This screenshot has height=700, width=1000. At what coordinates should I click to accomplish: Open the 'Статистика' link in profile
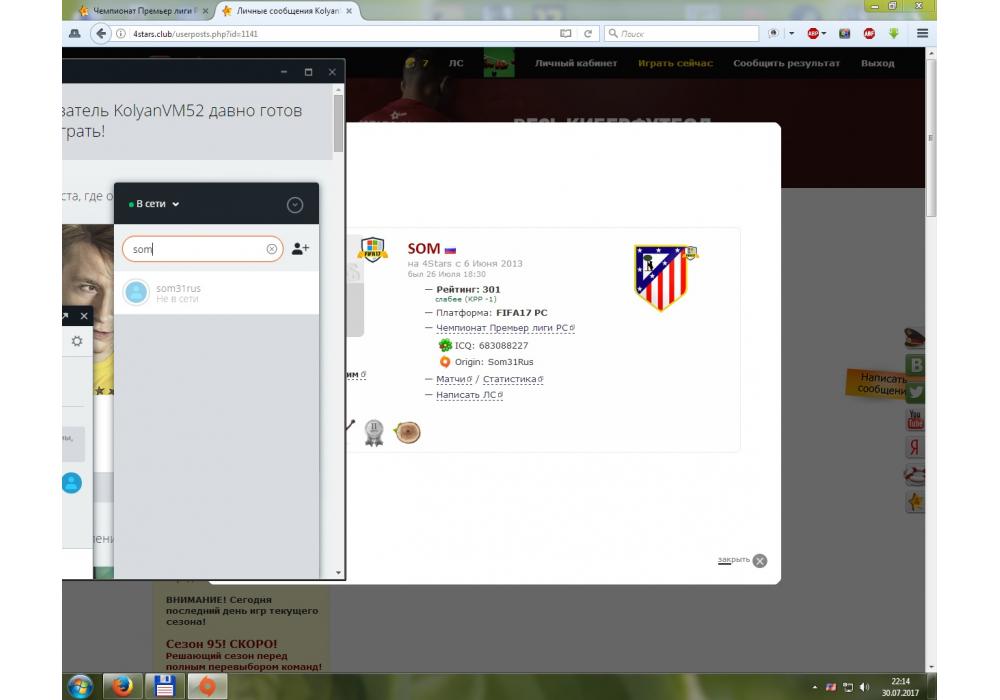coord(513,379)
